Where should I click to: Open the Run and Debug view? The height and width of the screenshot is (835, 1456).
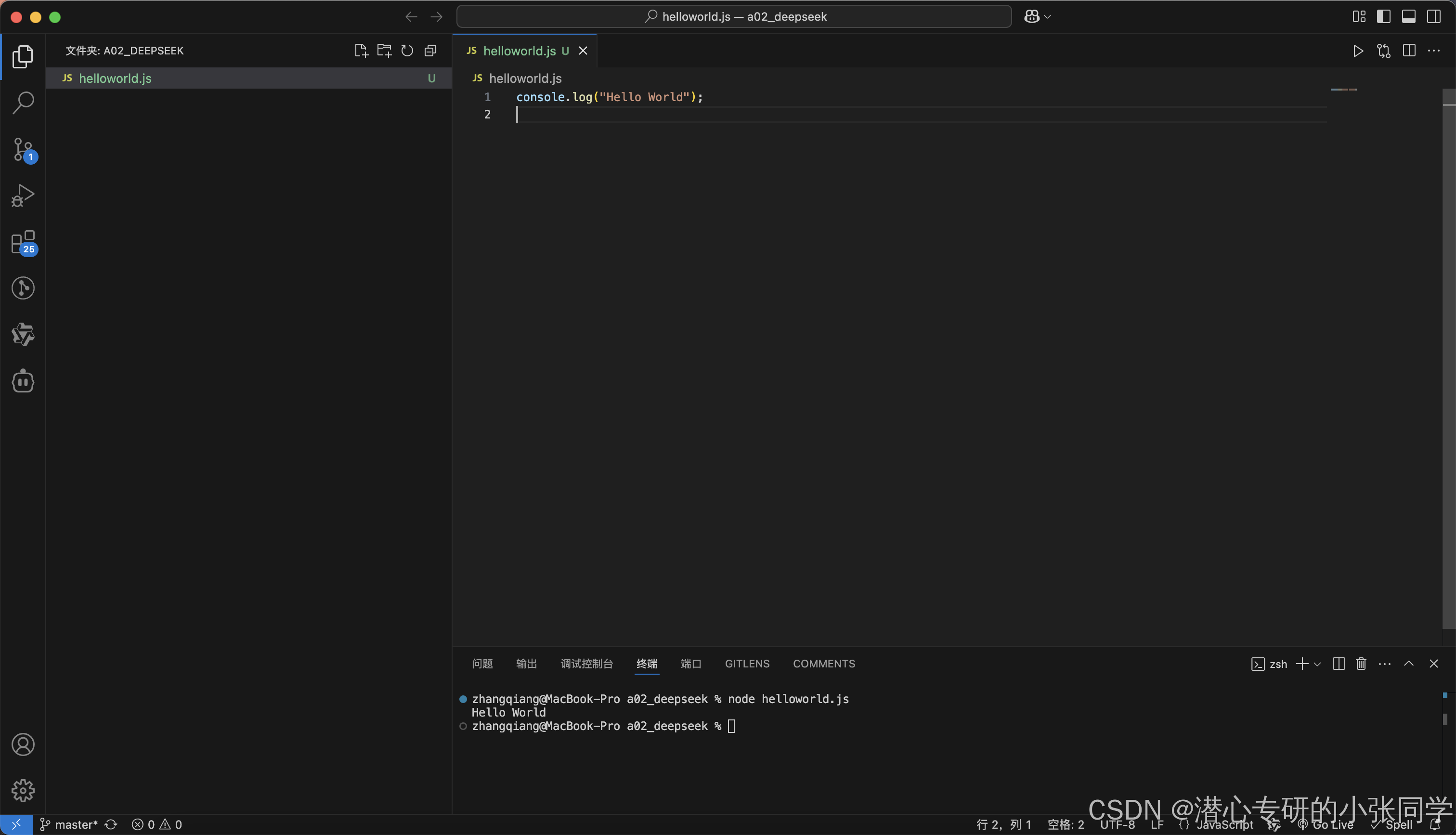[23, 196]
